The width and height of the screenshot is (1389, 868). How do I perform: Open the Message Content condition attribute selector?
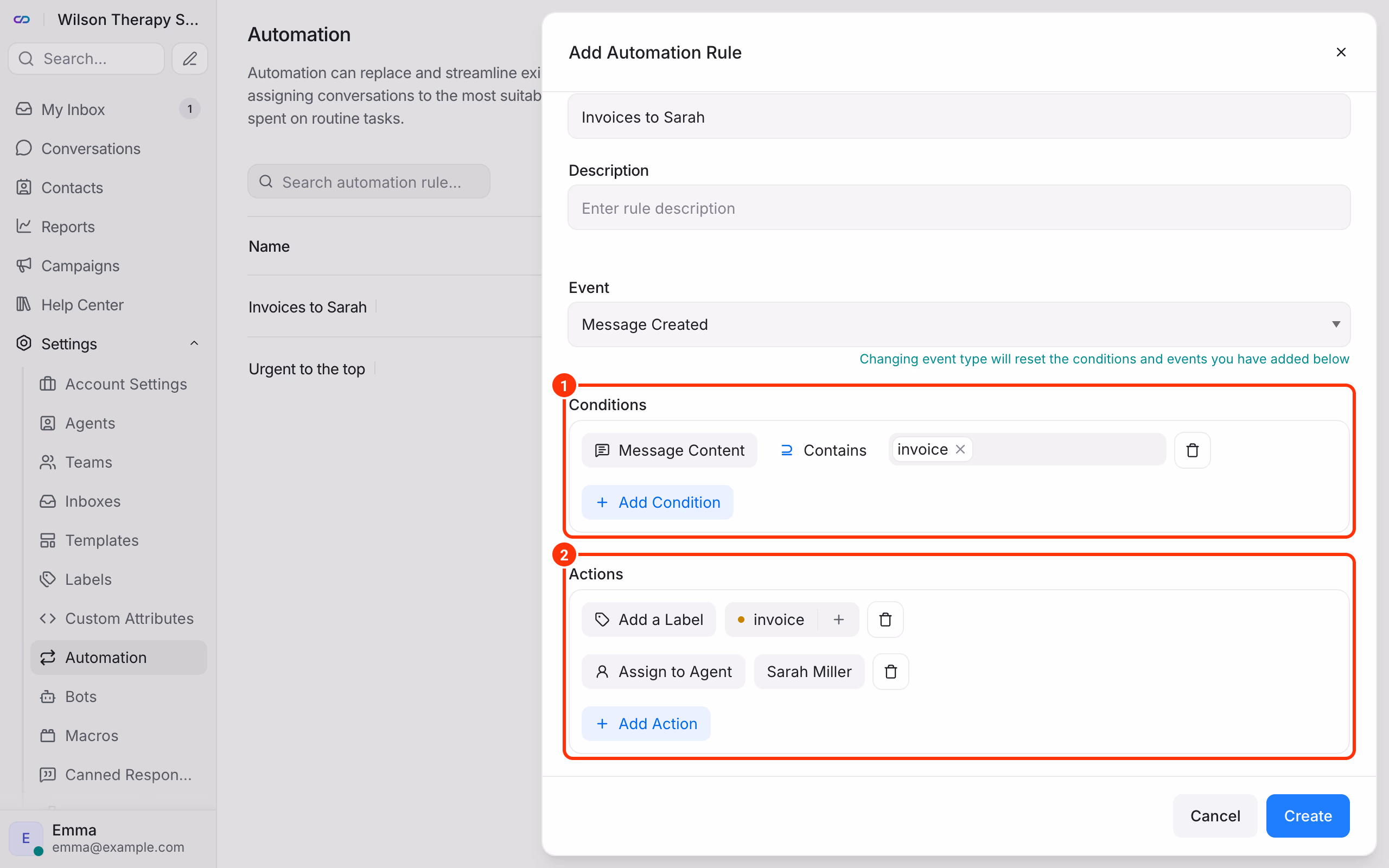click(x=669, y=450)
